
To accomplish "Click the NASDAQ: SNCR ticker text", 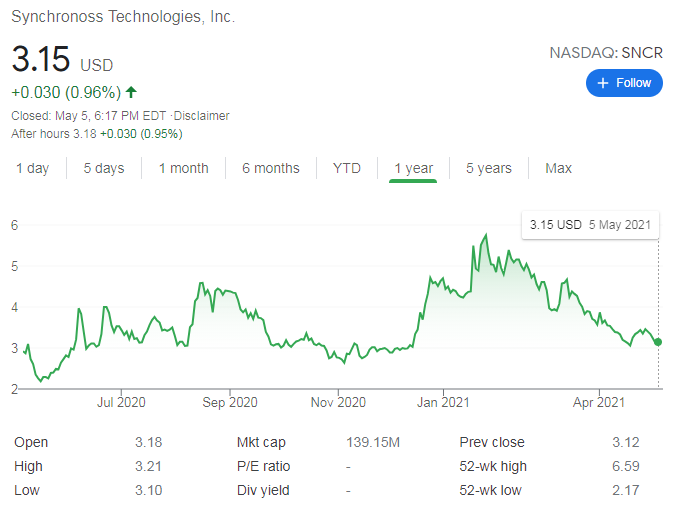I will click(x=606, y=53).
